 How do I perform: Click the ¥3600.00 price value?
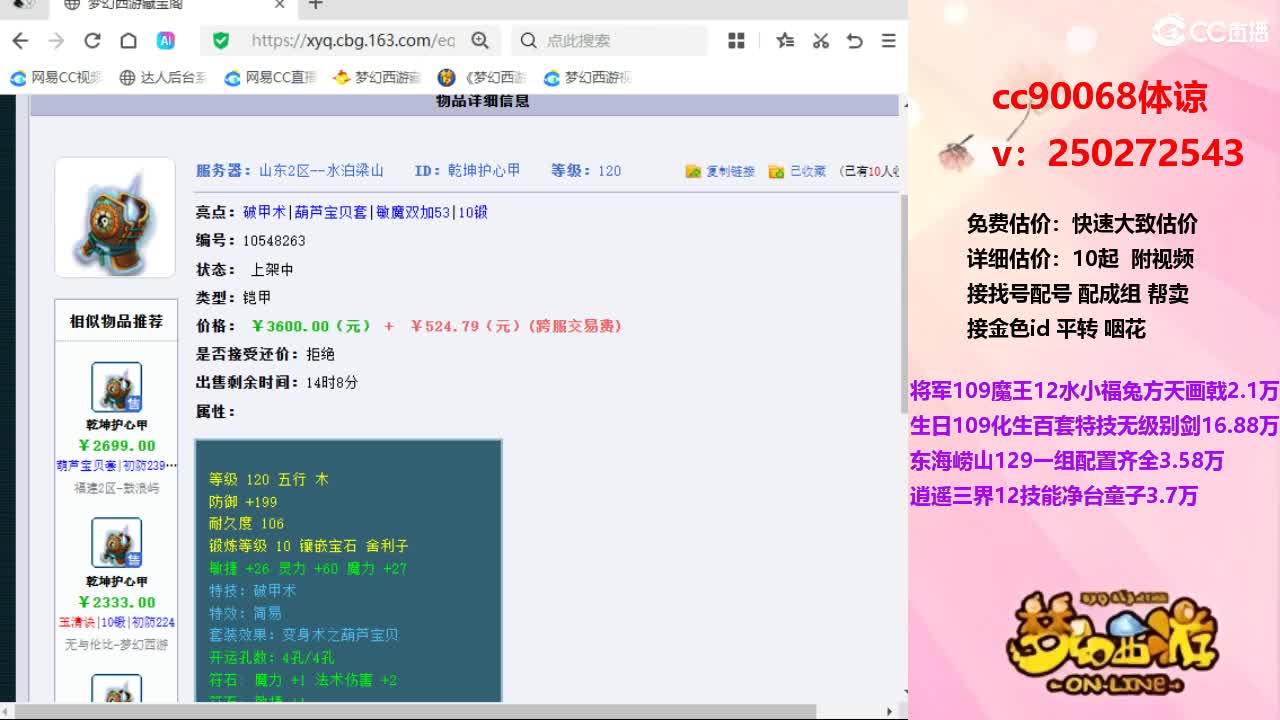(311, 326)
